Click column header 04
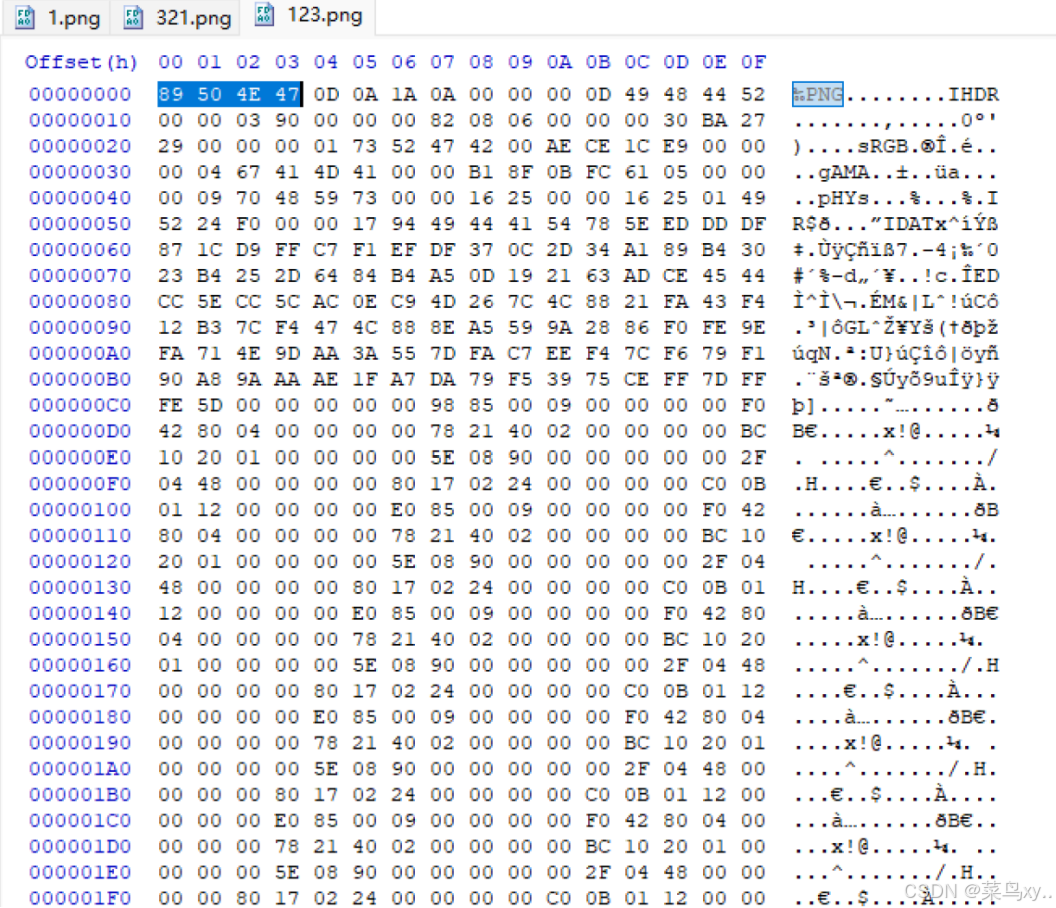 (326, 62)
